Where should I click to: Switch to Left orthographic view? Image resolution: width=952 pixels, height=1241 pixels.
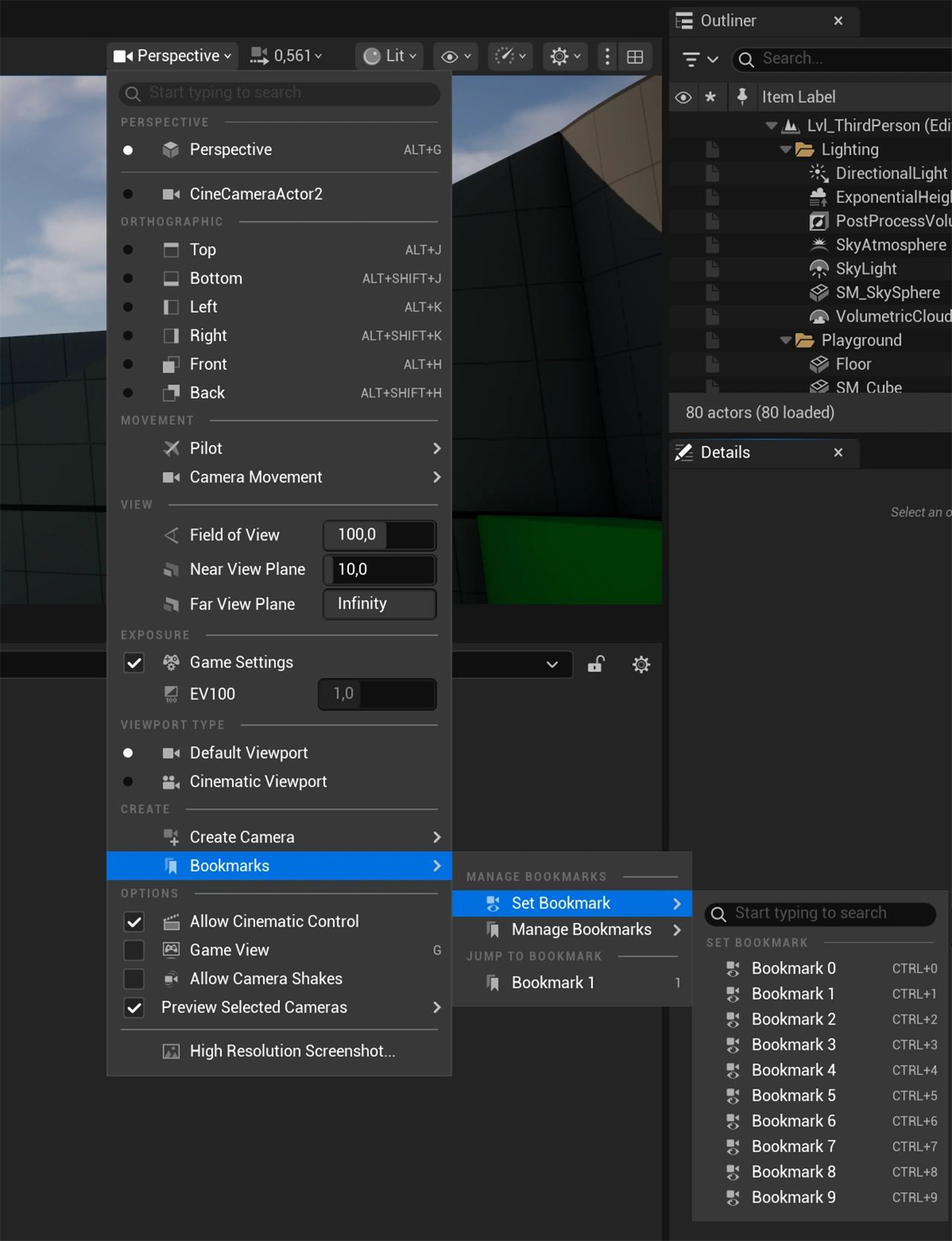click(280, 307)
